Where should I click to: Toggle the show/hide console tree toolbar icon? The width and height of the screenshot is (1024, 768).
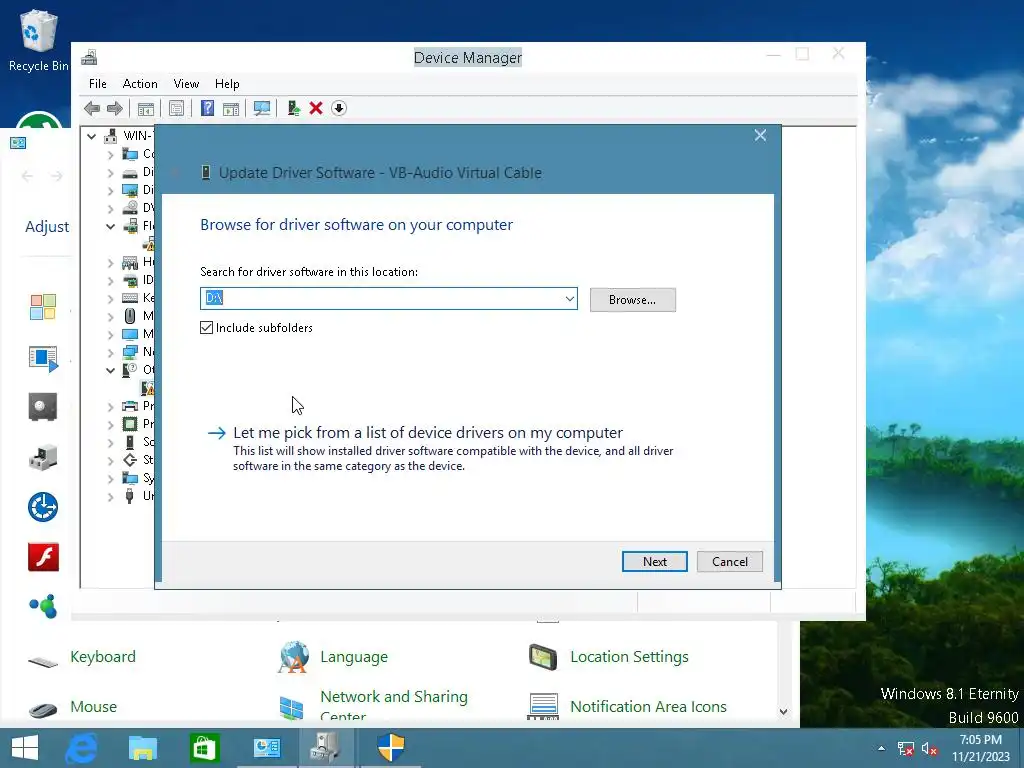pyautogui.click(x=146, y=108)
